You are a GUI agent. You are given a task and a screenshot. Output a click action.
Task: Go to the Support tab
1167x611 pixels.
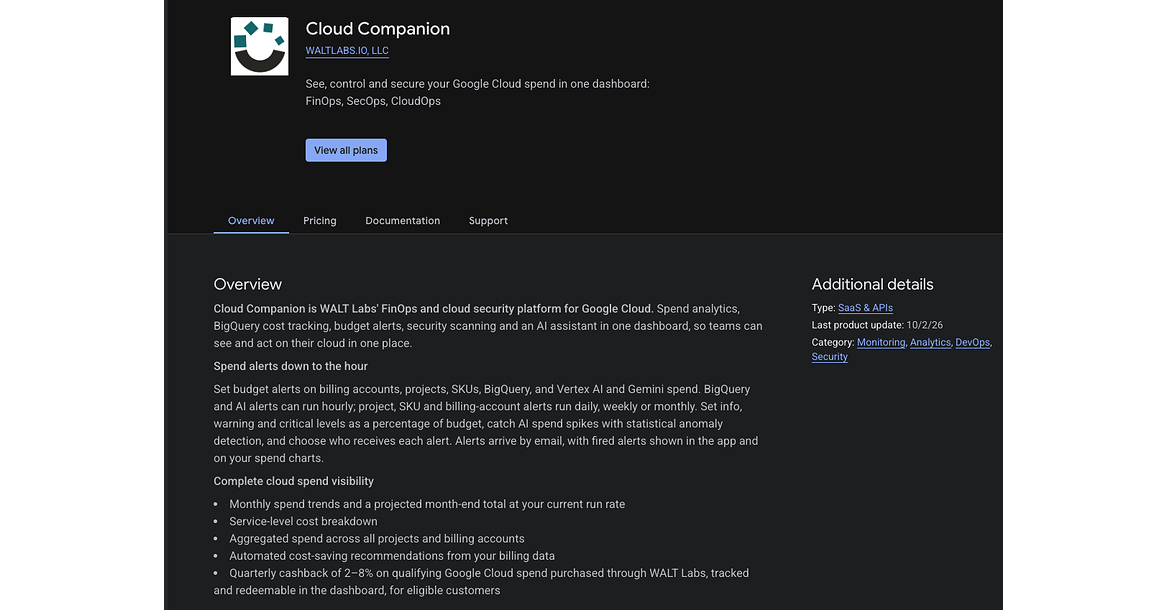coord(488,221)
